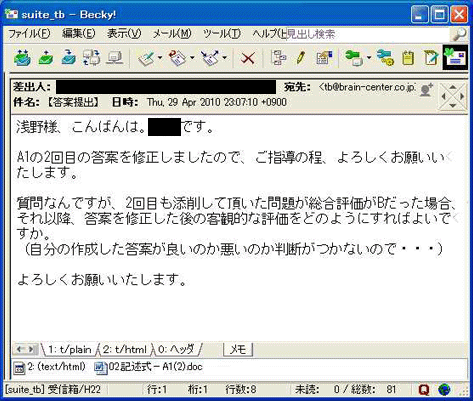473x401 pixels.
Task: Click the 見出し検索 search field
Action: pyautogui.click(x=368, y=34)
